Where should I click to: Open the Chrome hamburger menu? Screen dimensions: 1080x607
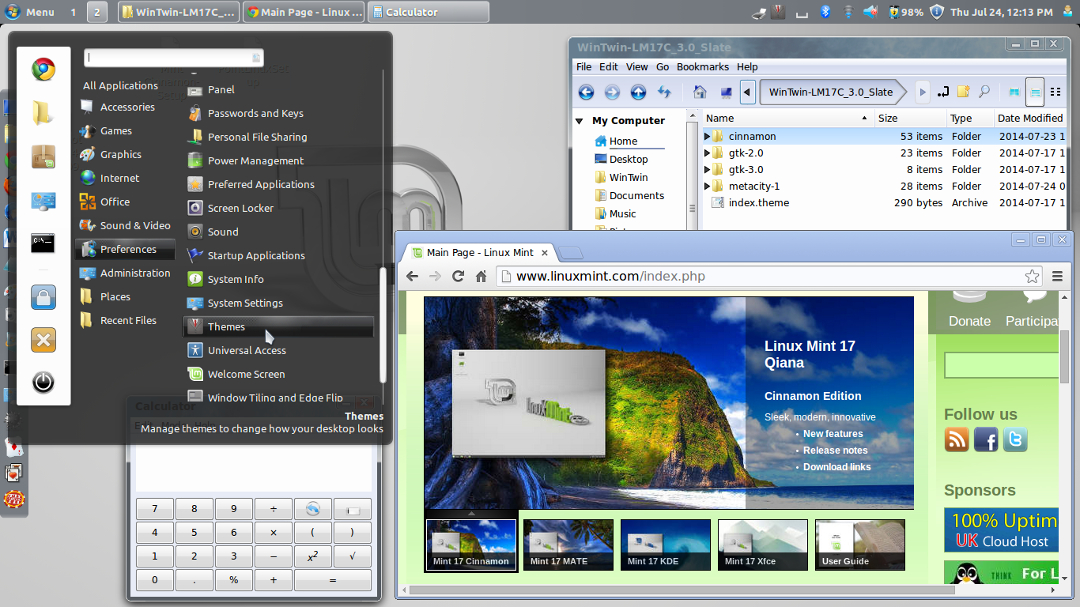[1057, 276]
